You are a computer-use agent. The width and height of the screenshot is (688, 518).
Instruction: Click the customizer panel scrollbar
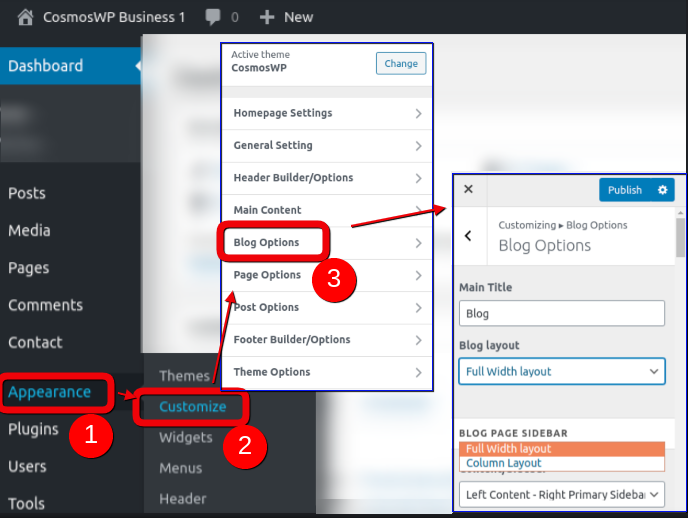click(680, 237)
